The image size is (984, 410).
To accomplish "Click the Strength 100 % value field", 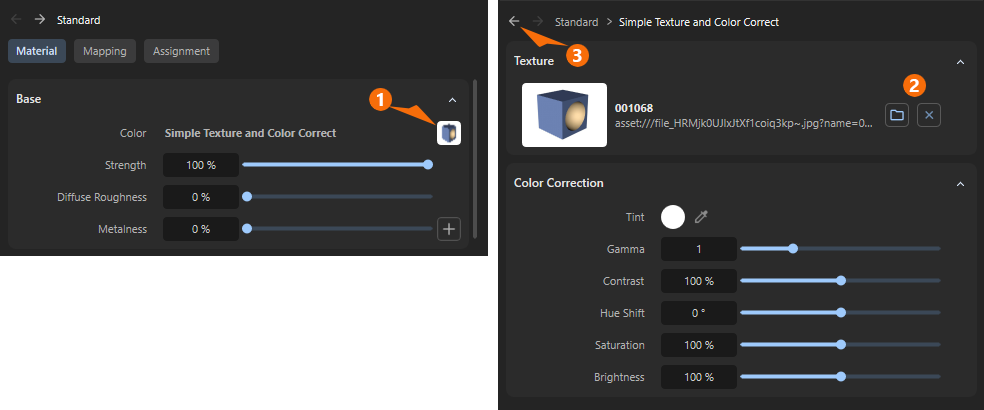I will 201,165.
